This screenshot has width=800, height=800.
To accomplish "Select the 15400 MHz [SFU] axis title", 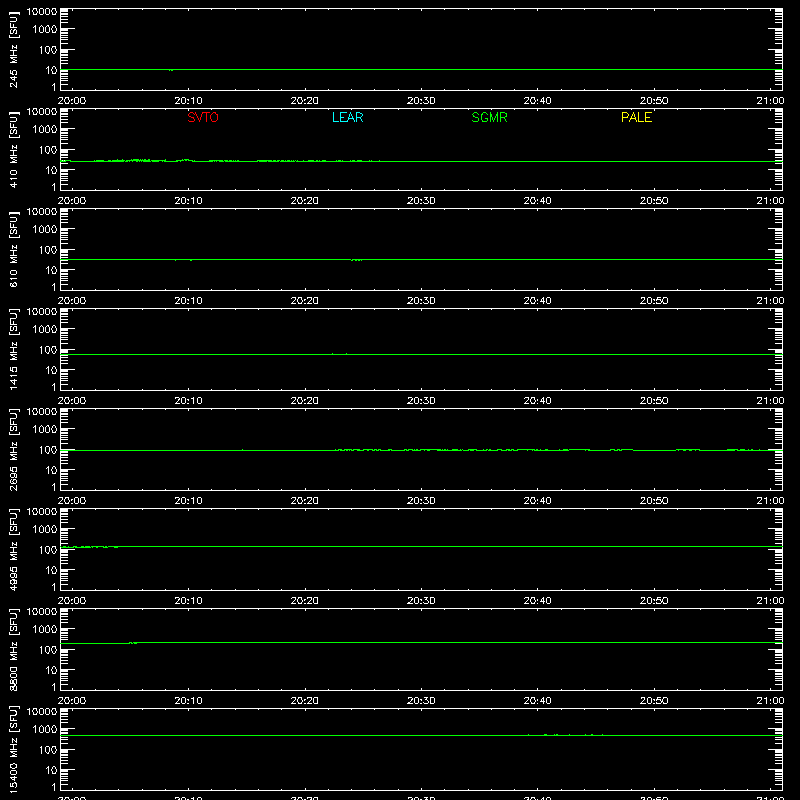I will (x=14, y=749).
